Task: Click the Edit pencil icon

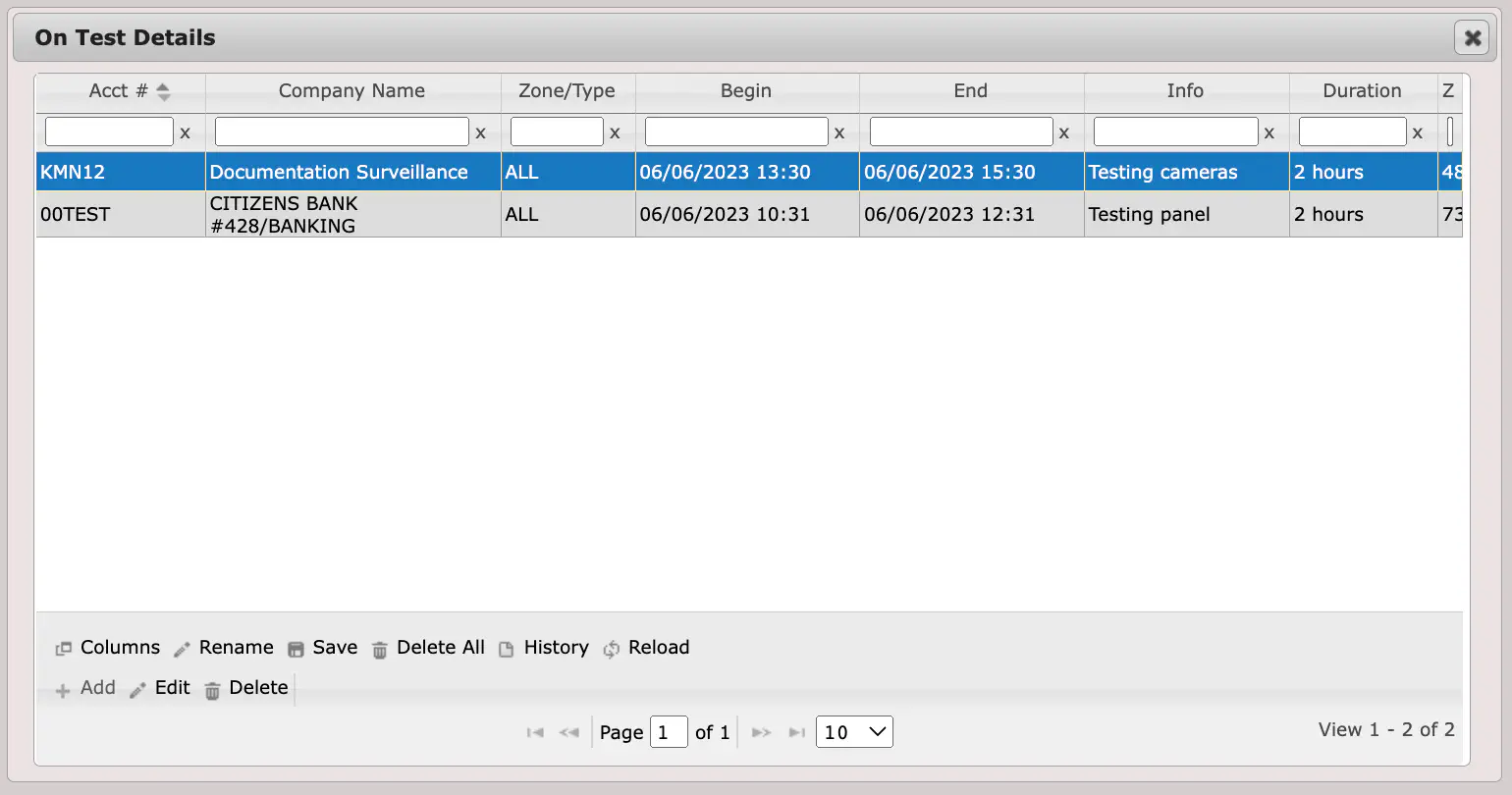Action: (x=137, y=690)
